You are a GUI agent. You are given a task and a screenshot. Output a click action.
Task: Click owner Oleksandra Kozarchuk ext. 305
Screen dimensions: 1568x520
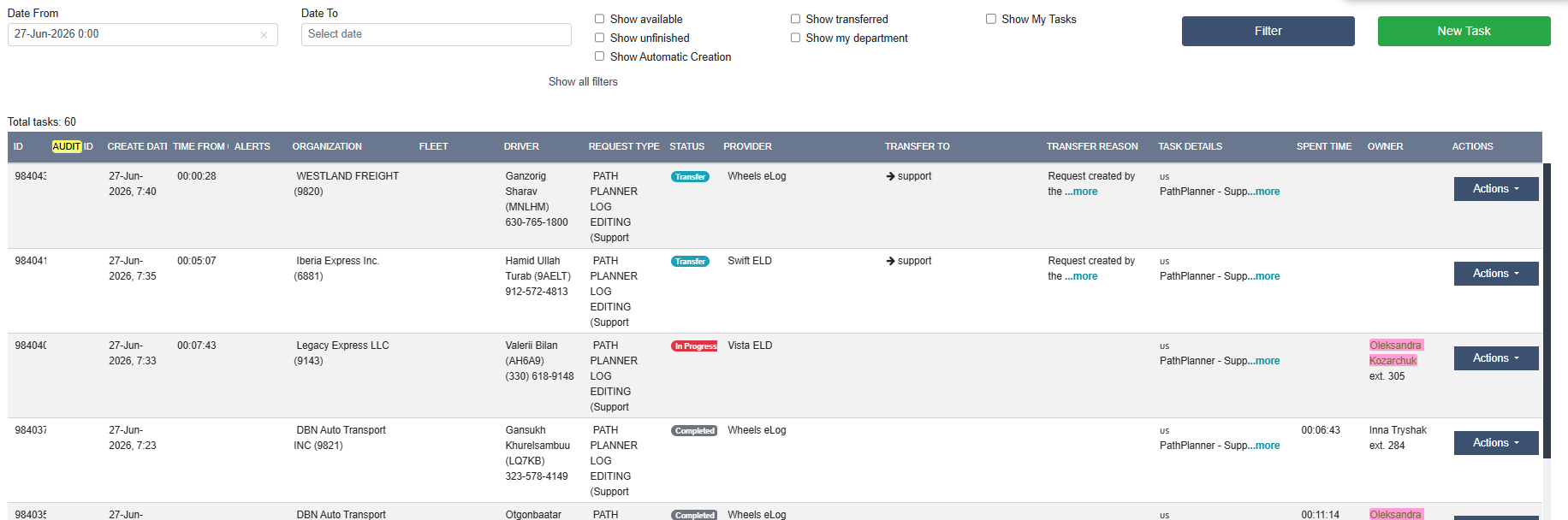click(x=1396, y=361)
